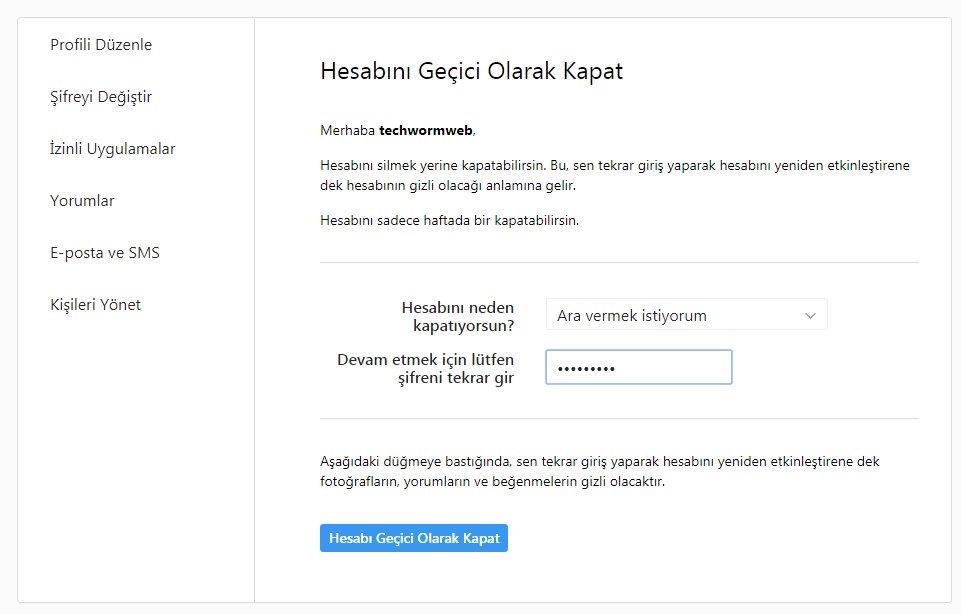Click the page heading Hesabını Geçici Olarak Kapat
The height and width of the screenshot is (614, 961).
click(471, 72)
